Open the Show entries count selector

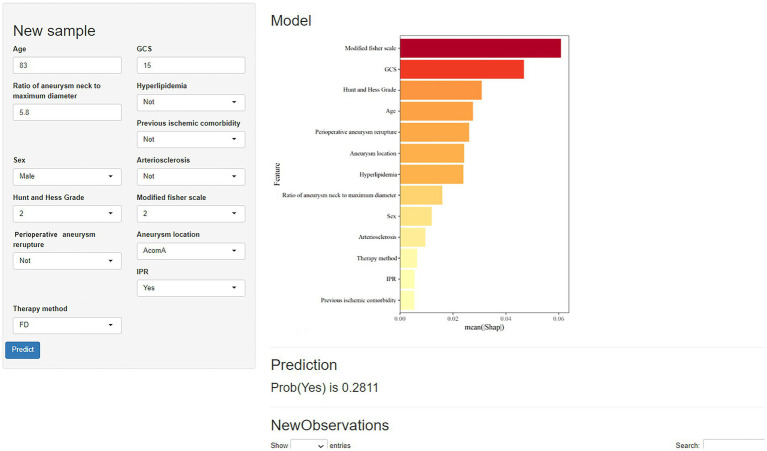(309, 445)
